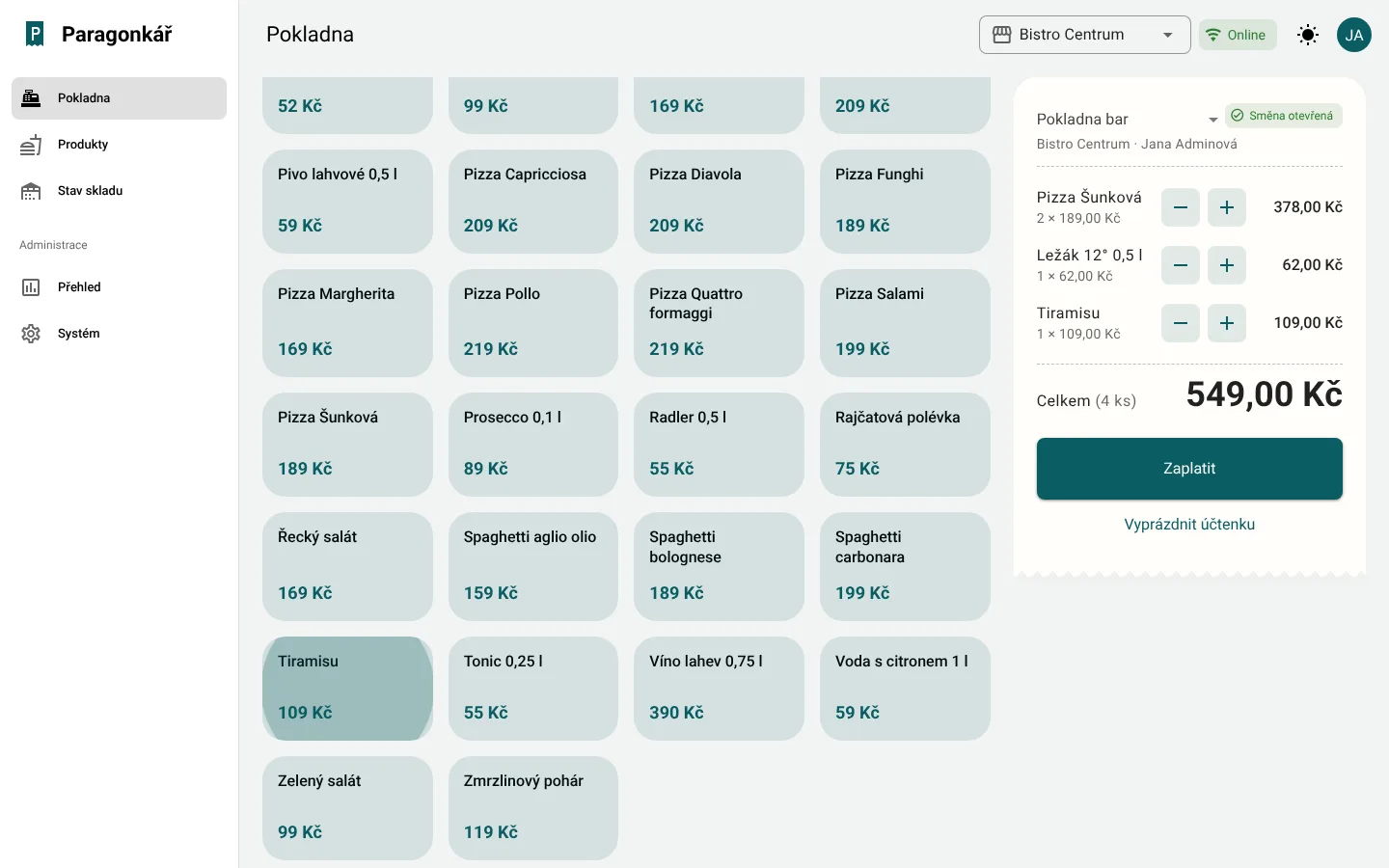Screen dimensions: 1389x868
Task: Open the JA user avatar menu
Action: (1354, 35)
